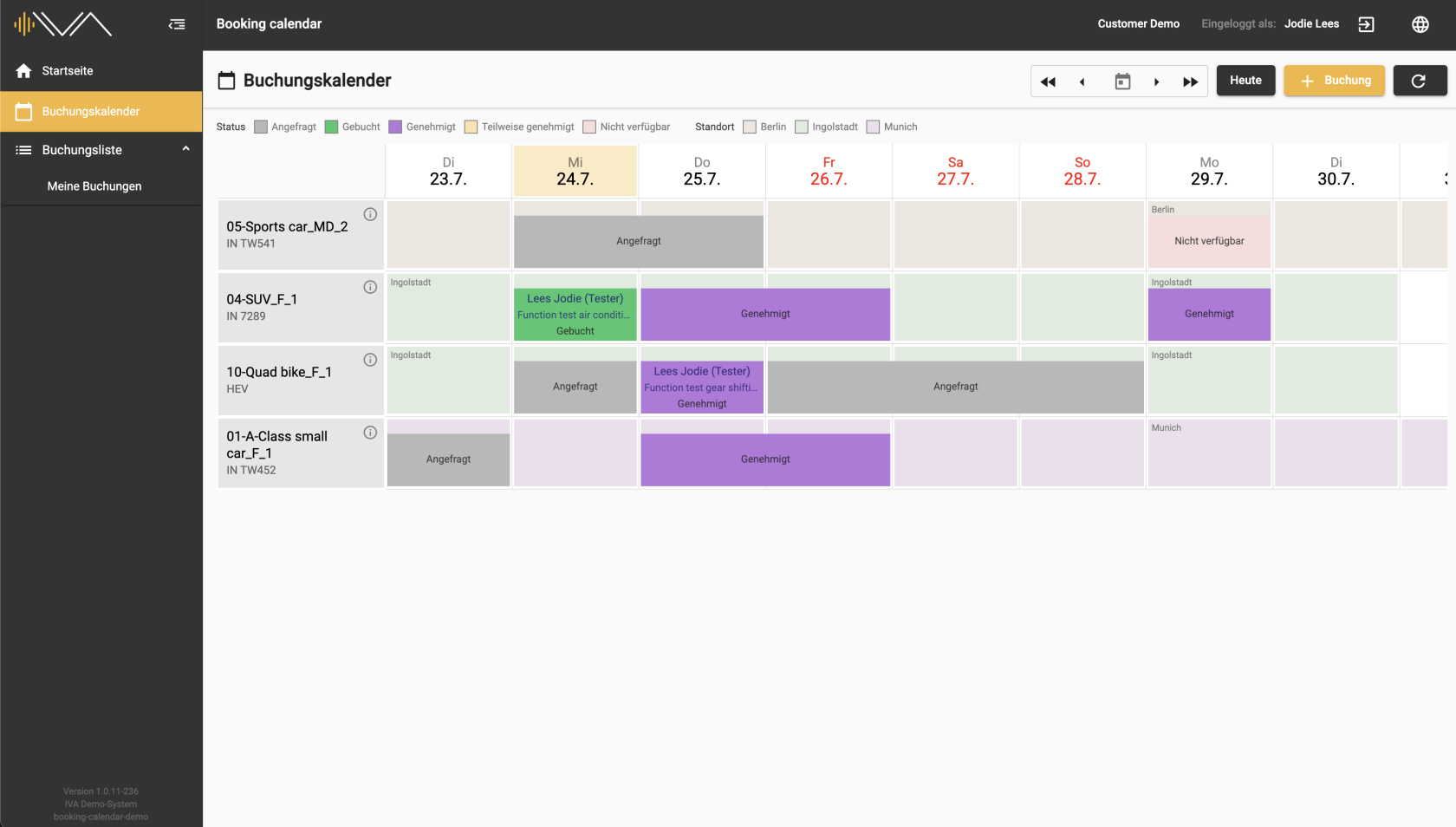
Task: Go to next day with right arrow
Action: pos(1156,81)
